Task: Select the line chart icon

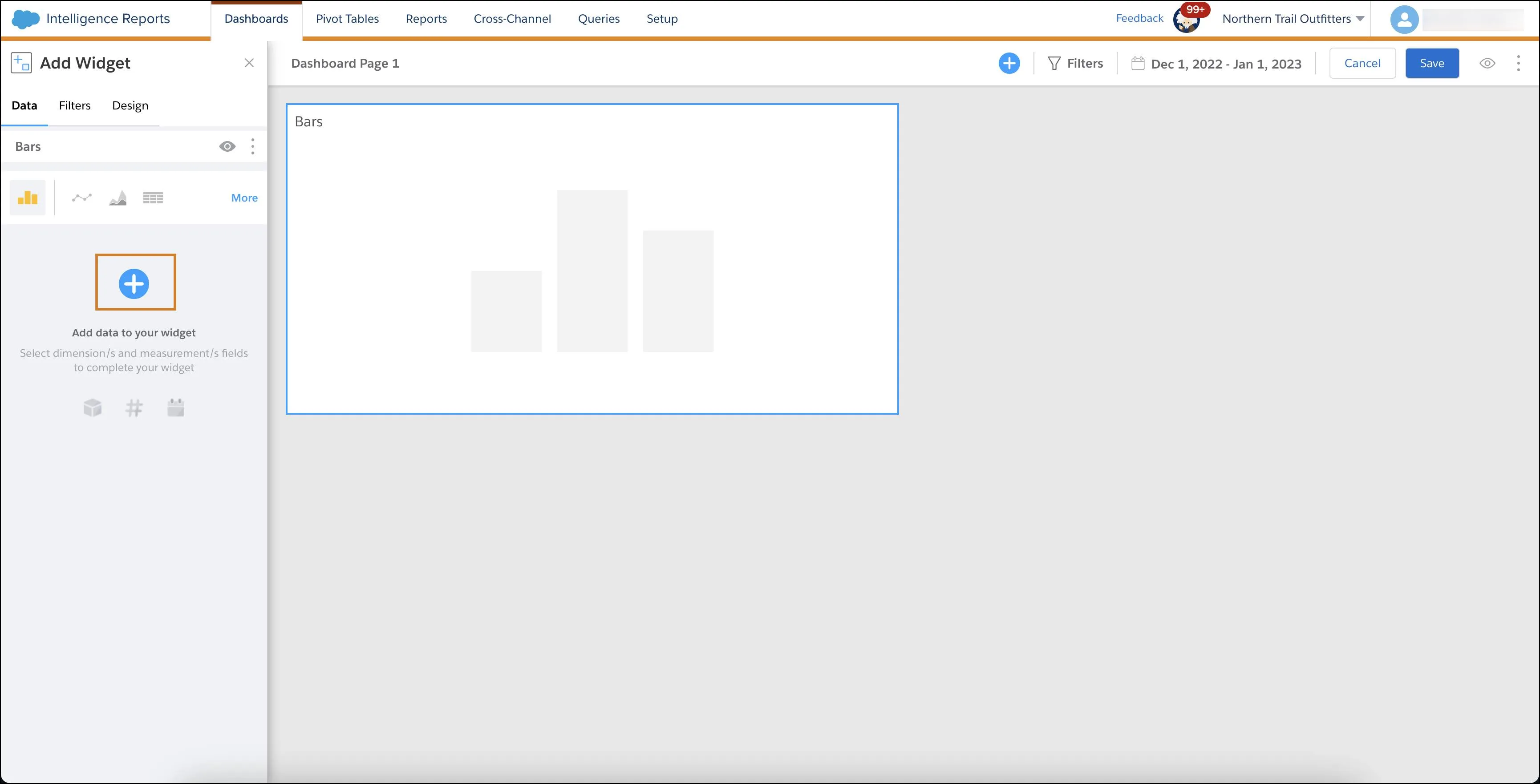Action: 80,198
